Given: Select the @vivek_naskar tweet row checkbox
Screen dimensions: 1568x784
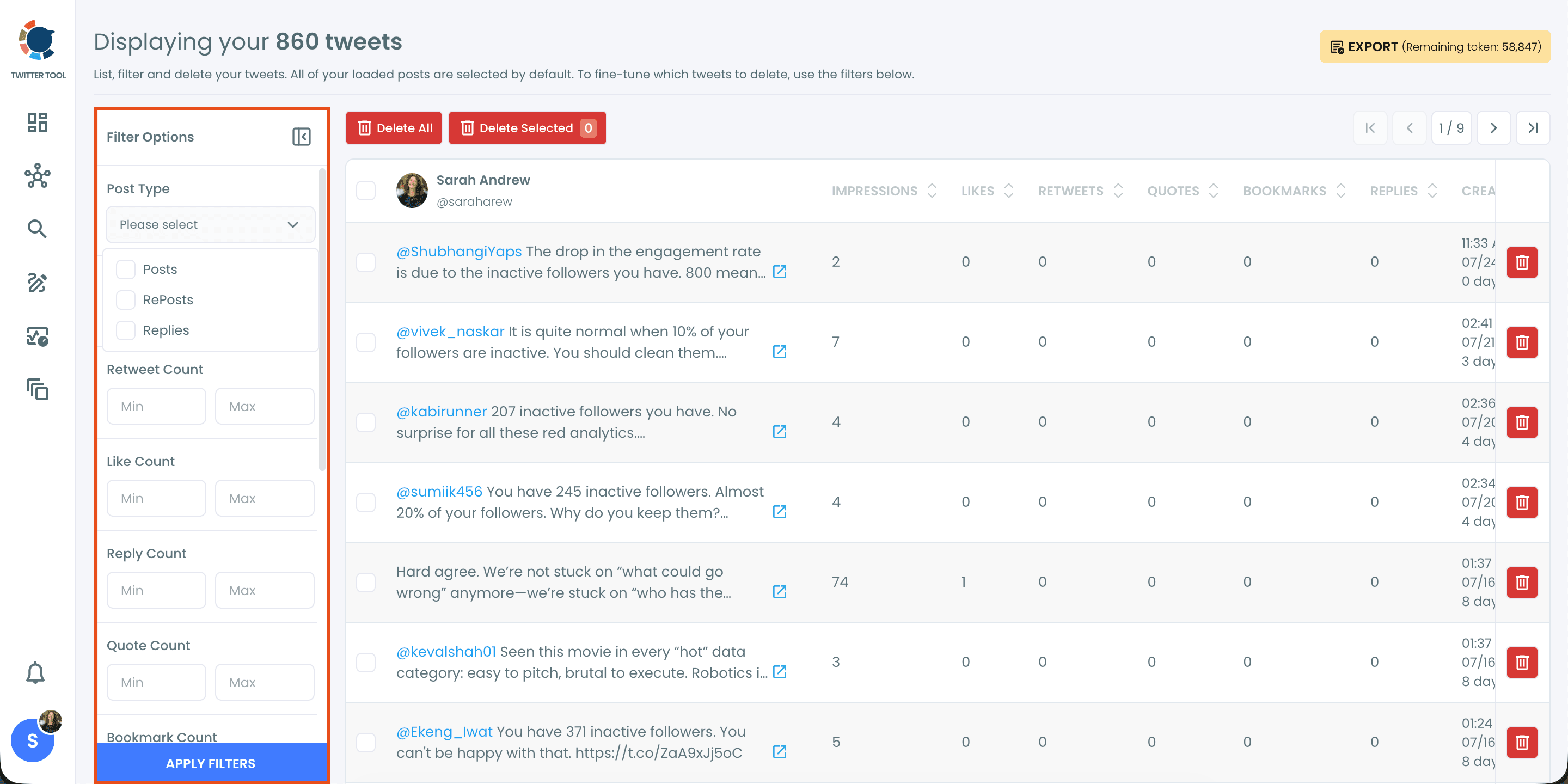Looking at the screenshot, I should [366, 342].
